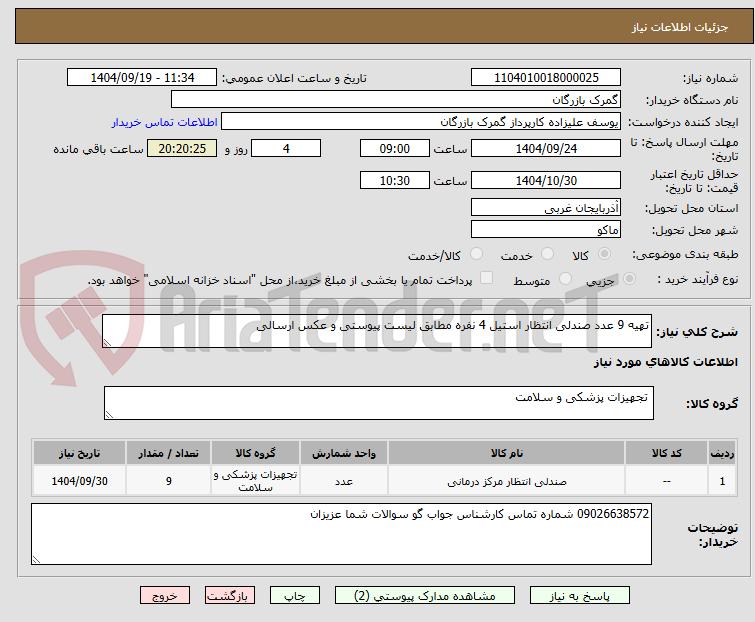Click the نام کالا column header
Image resolution: width=755 pixels, height=622 pixels.
(x=507, y=453)
